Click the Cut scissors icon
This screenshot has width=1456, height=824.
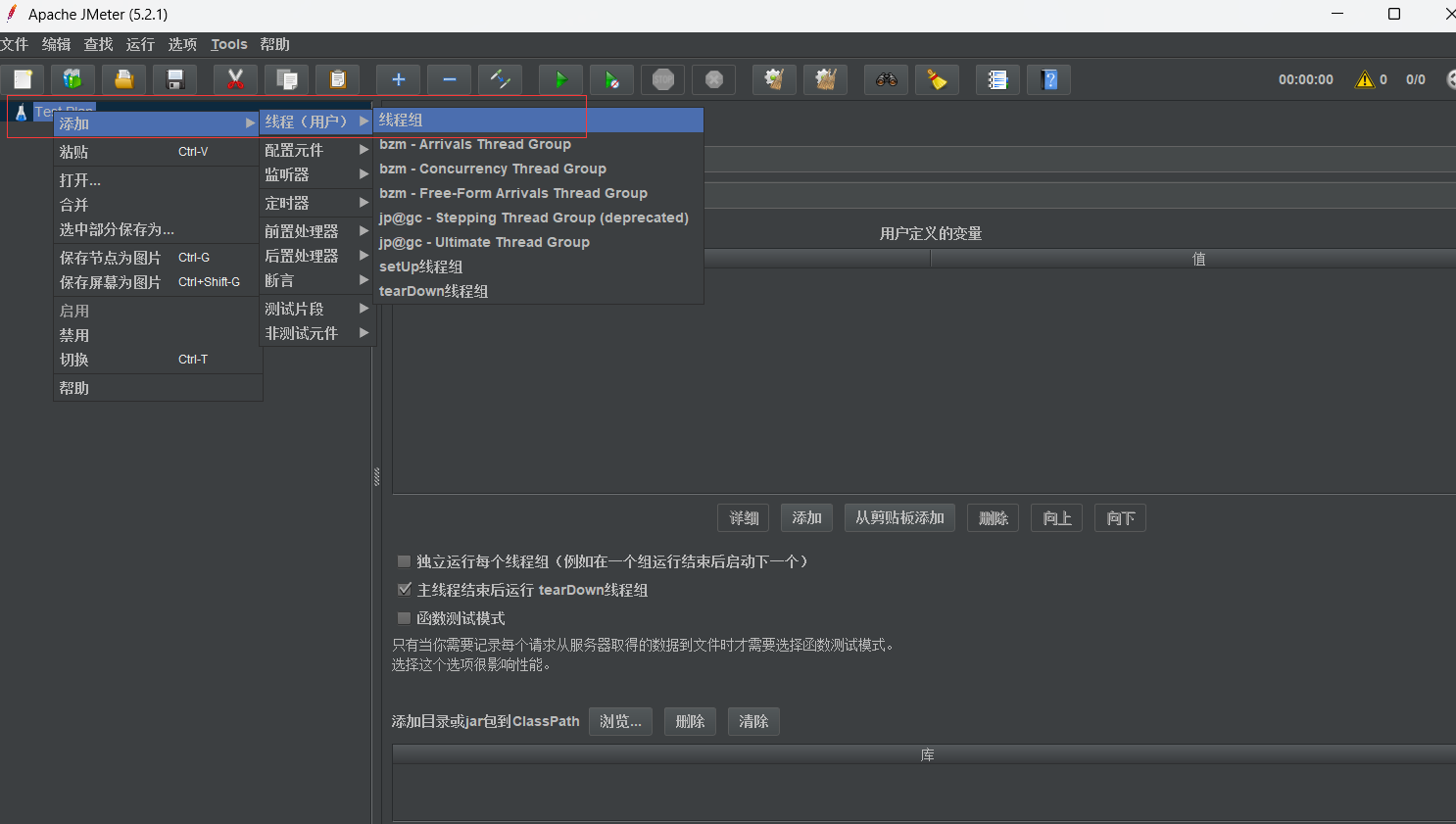[235, 79]
